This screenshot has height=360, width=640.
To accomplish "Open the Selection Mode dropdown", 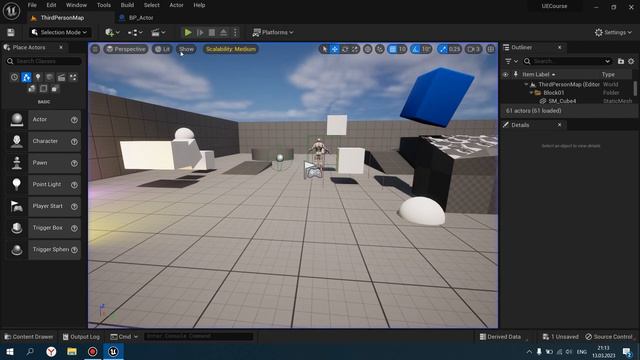I will tap(60, 32).
